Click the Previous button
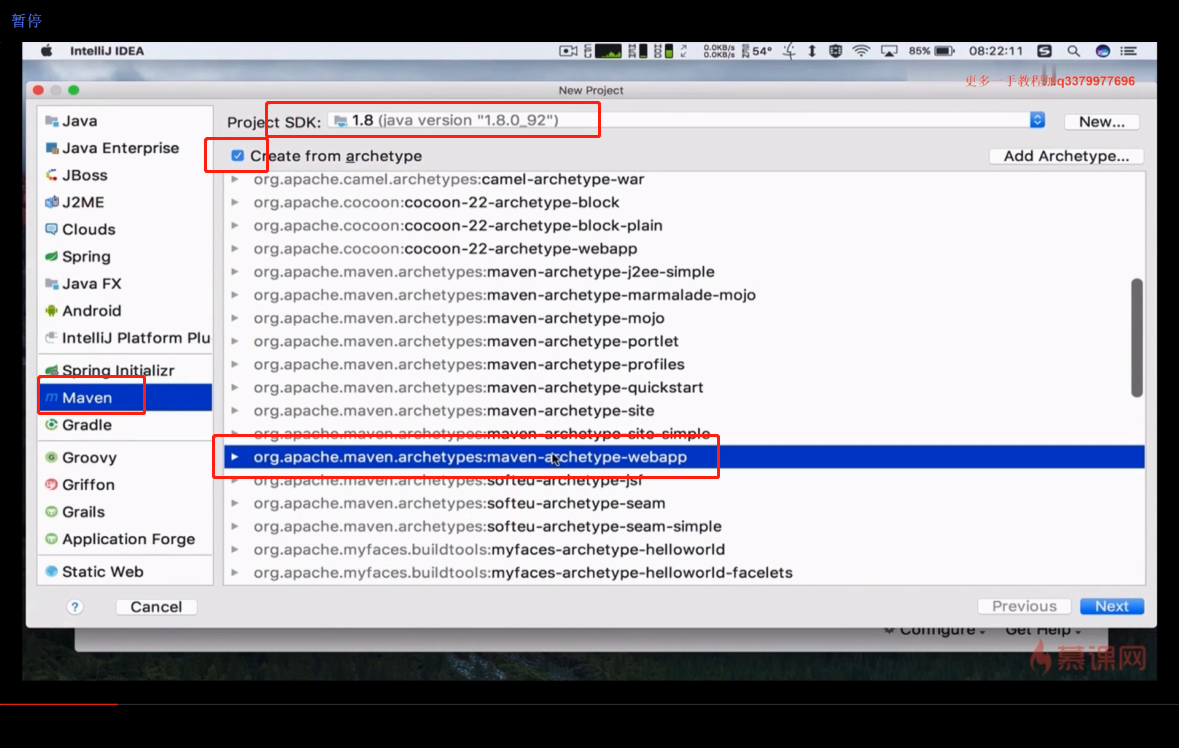 click(x=1024, y=606)
